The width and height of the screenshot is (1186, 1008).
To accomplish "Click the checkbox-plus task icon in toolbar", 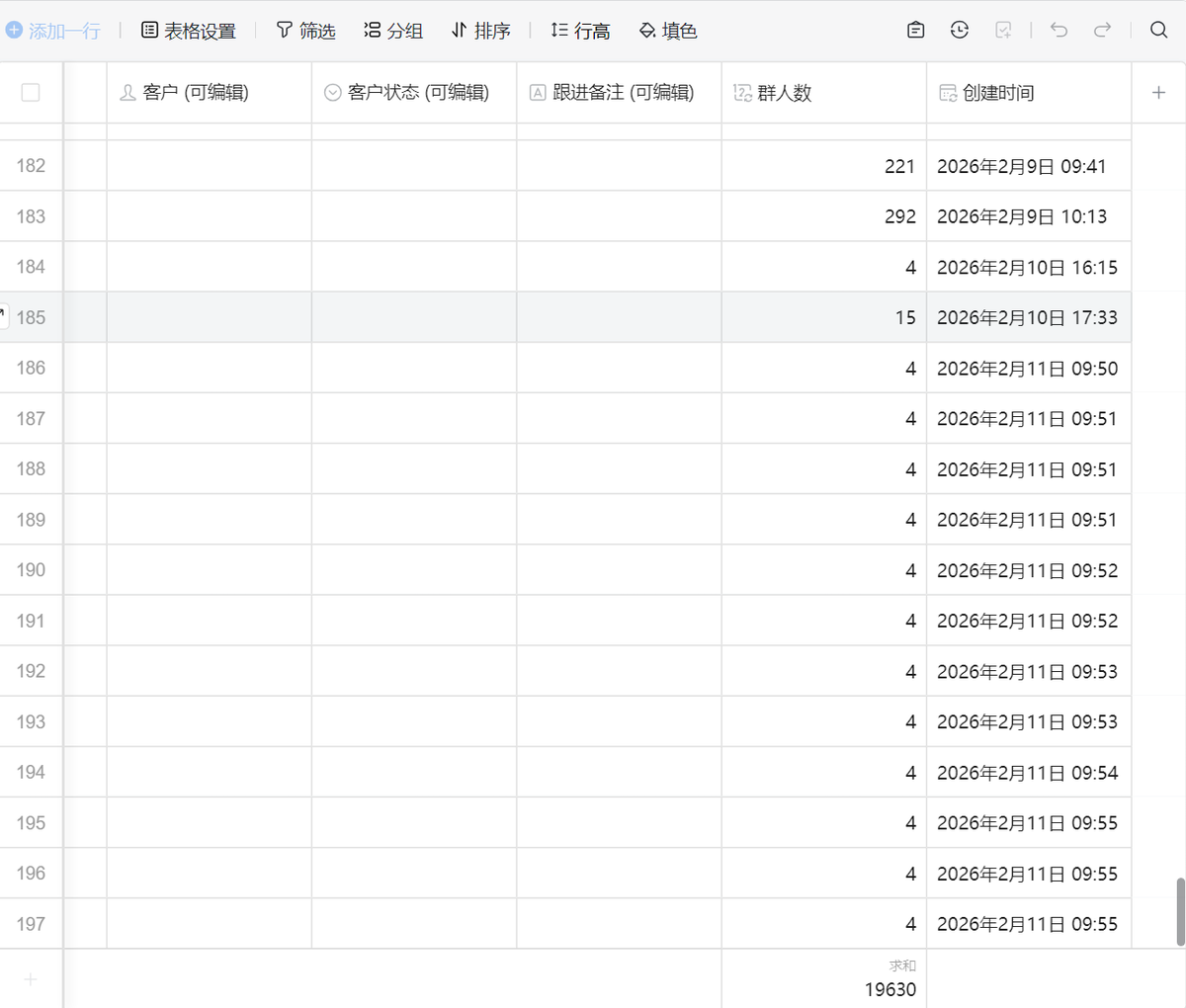I will pos(1003,30).
